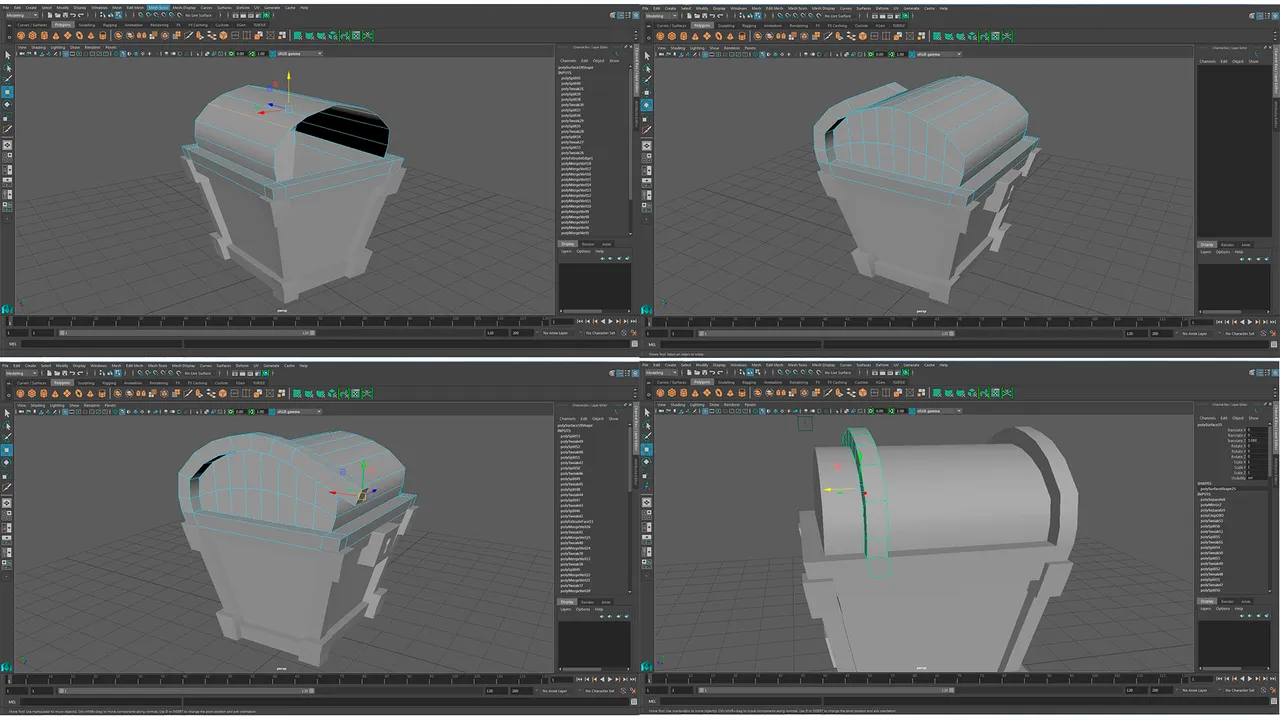Image resolution: width=1280 pixels, height=720 pixels.
Task: Create polygon sphere in top-right Maya window
Action: [x=660, y=34]
